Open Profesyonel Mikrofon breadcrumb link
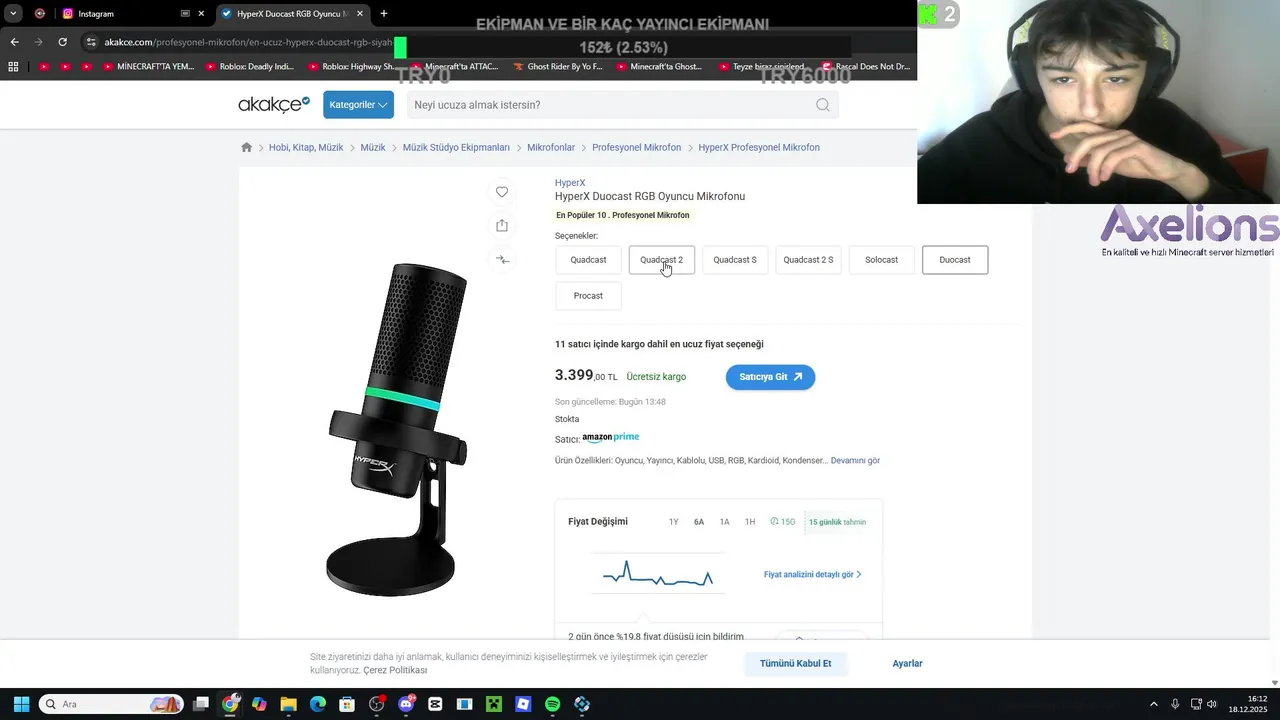 click(x=636, y=147)
